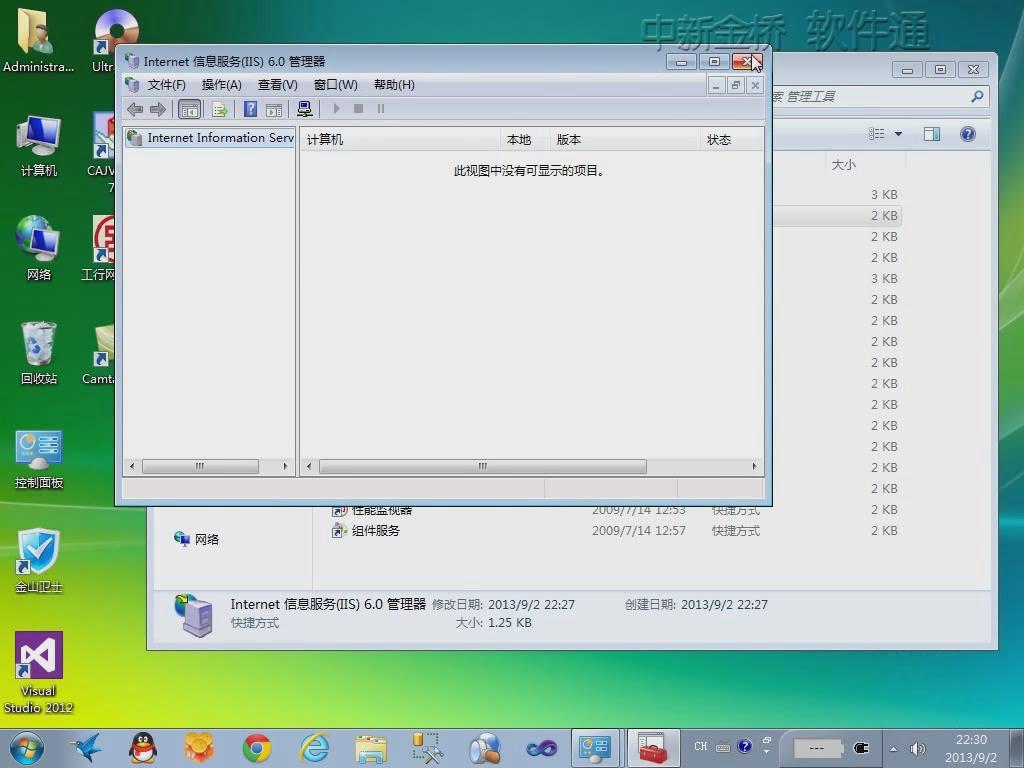Viewport: 1024px width, 768px height.
Task: Click the Forward arrow in IIS toolbar
Action: [x=157, y=109]
